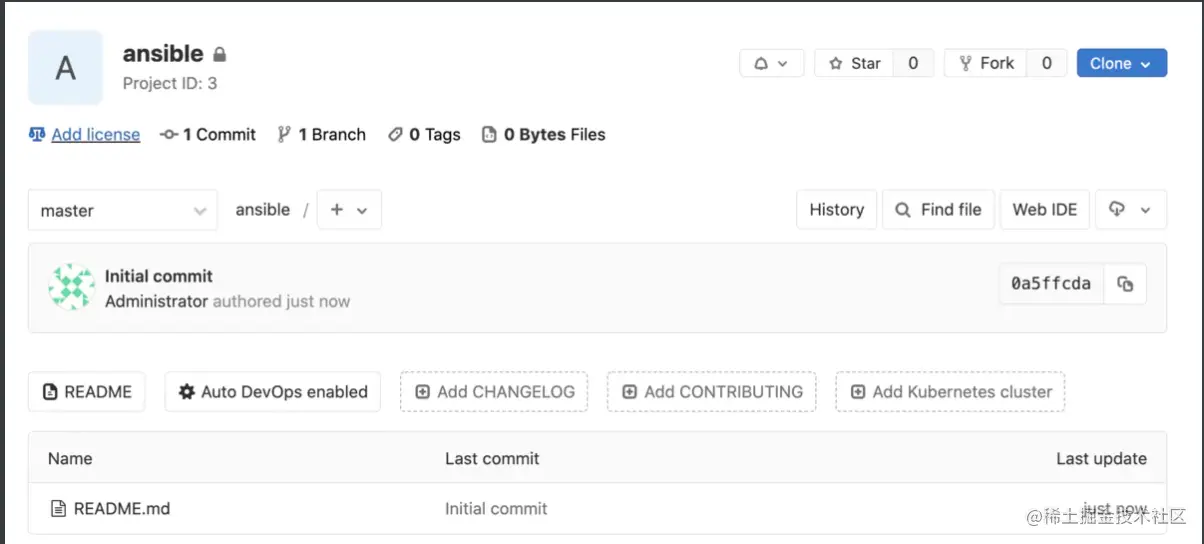
Task: Click the download source code icon
Action: click(1130, 210)
